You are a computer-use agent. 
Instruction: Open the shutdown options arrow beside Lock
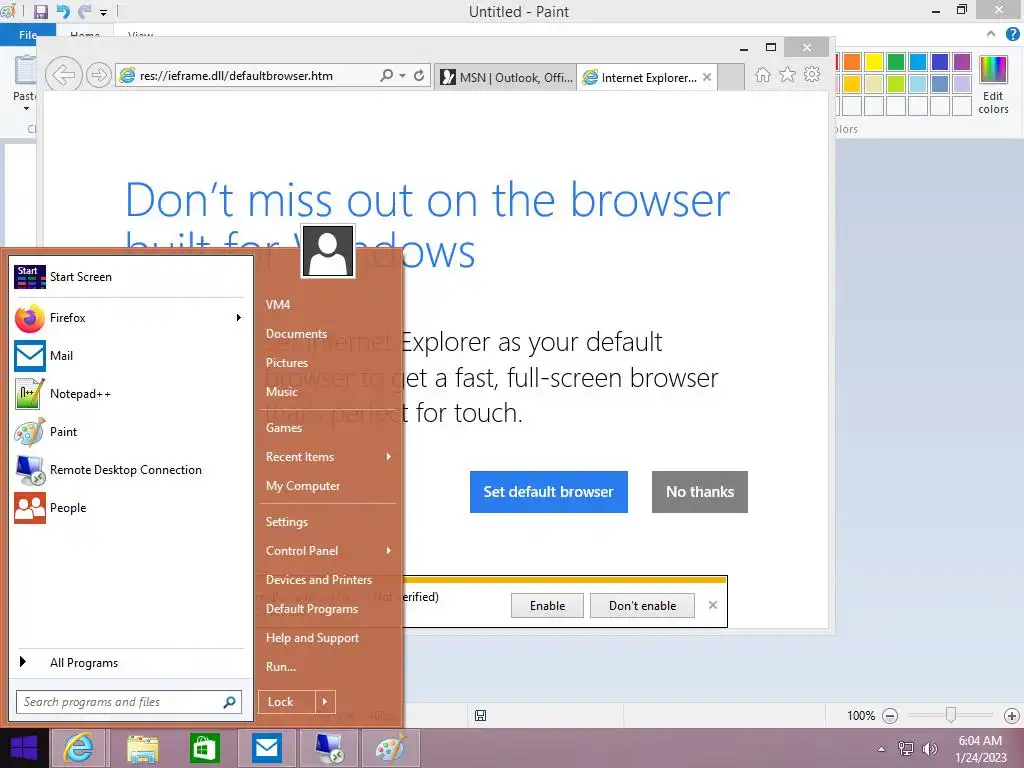tap(325, 702)
